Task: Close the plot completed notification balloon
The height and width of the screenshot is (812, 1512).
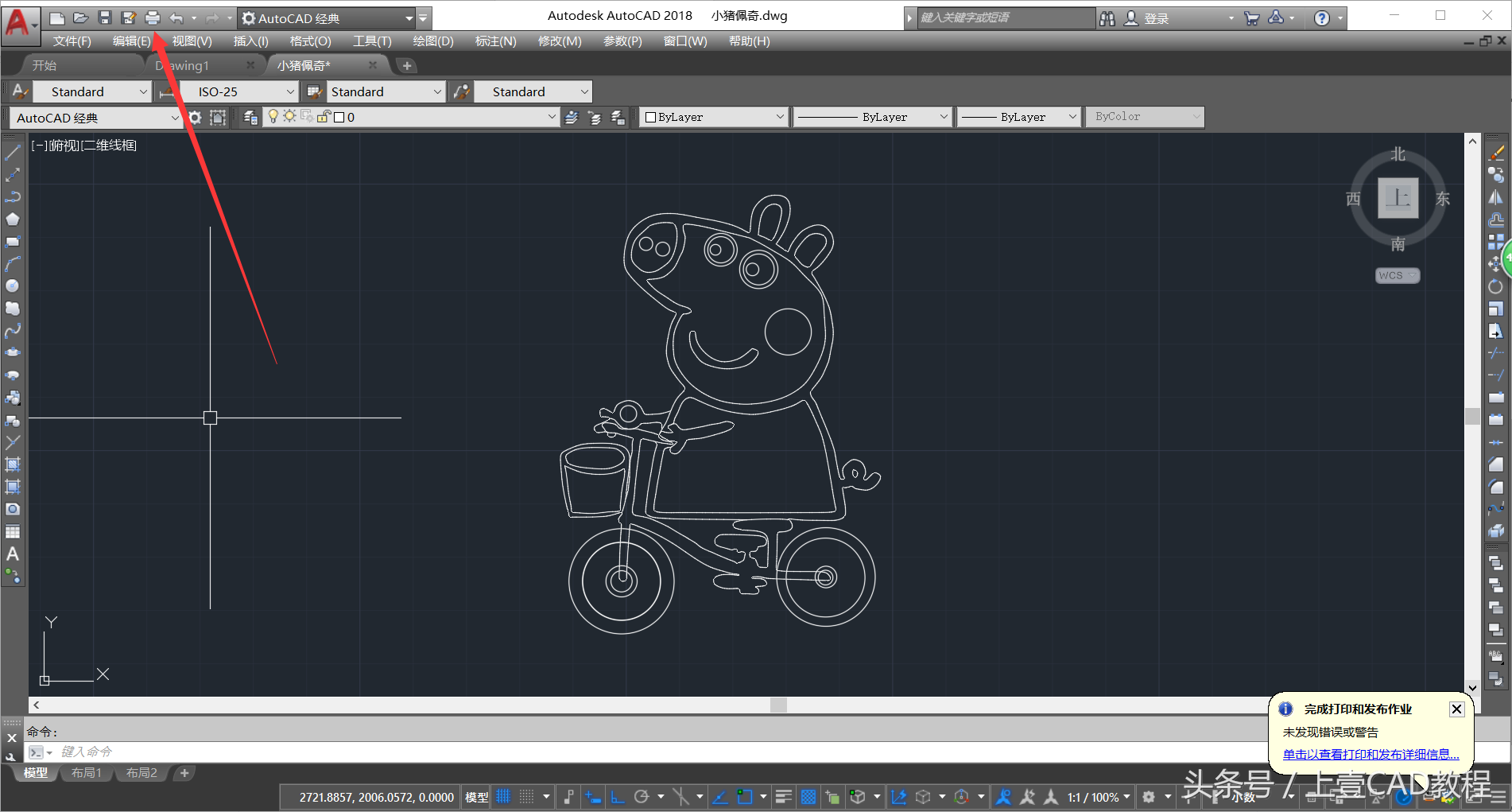Action: (x=1456, y=709)
